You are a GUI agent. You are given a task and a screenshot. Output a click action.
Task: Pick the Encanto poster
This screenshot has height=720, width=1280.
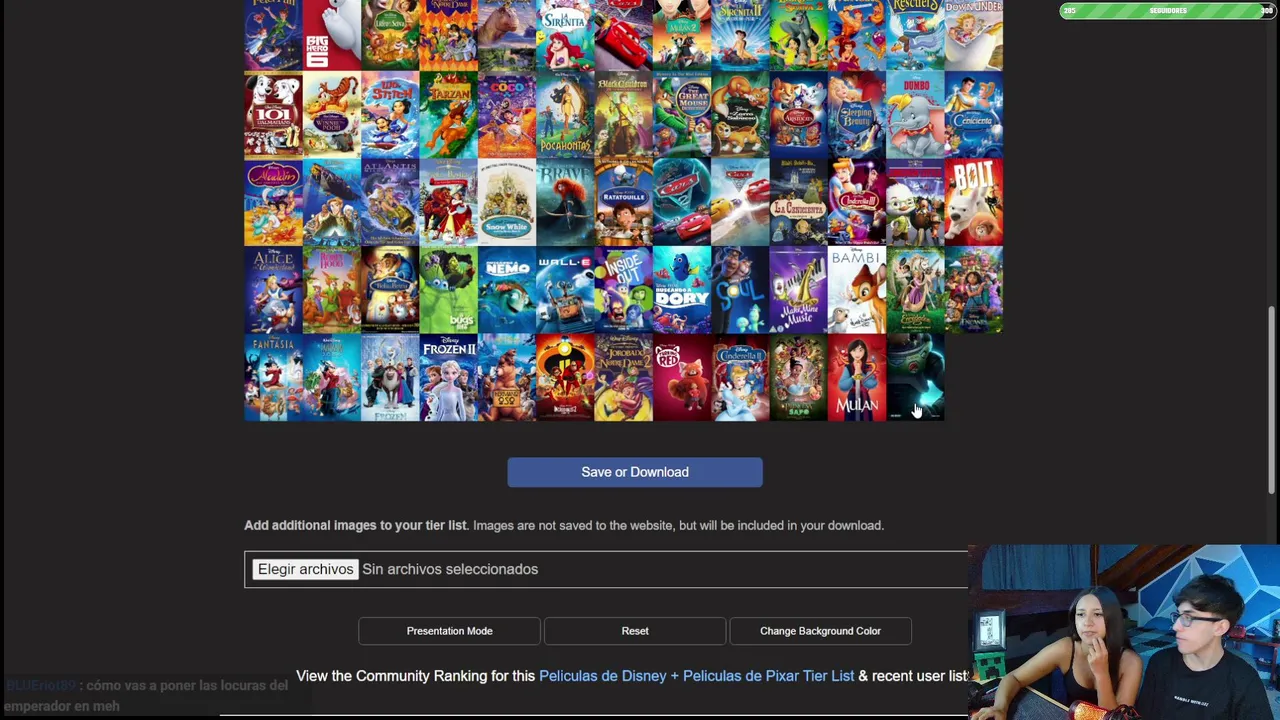click(x=974, y=290)
